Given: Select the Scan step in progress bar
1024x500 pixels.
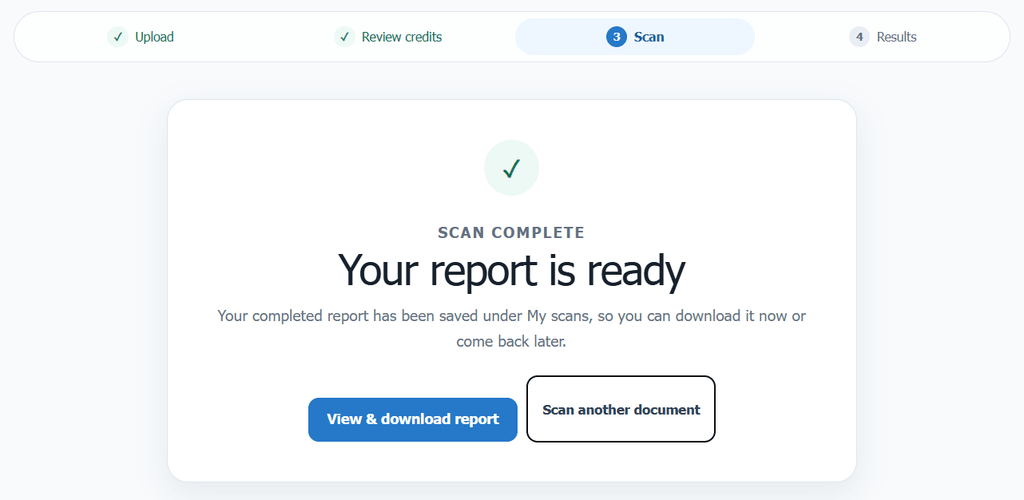Looking at the screenshot, I should 635,37.
